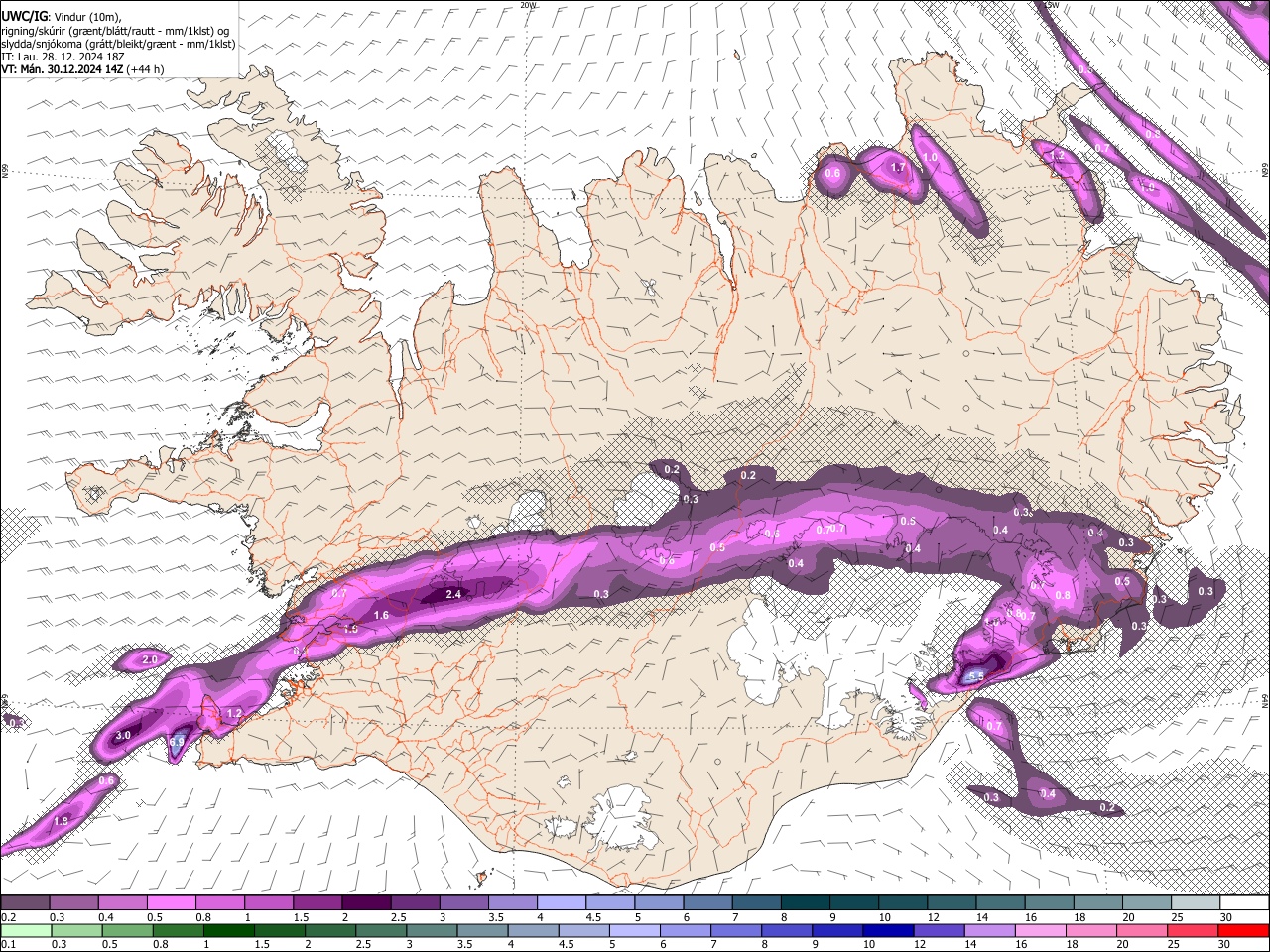Click the '12' tick label on the bottom scale
The width and height of the screenshot is (1270, 952).
tap(921, 944)
